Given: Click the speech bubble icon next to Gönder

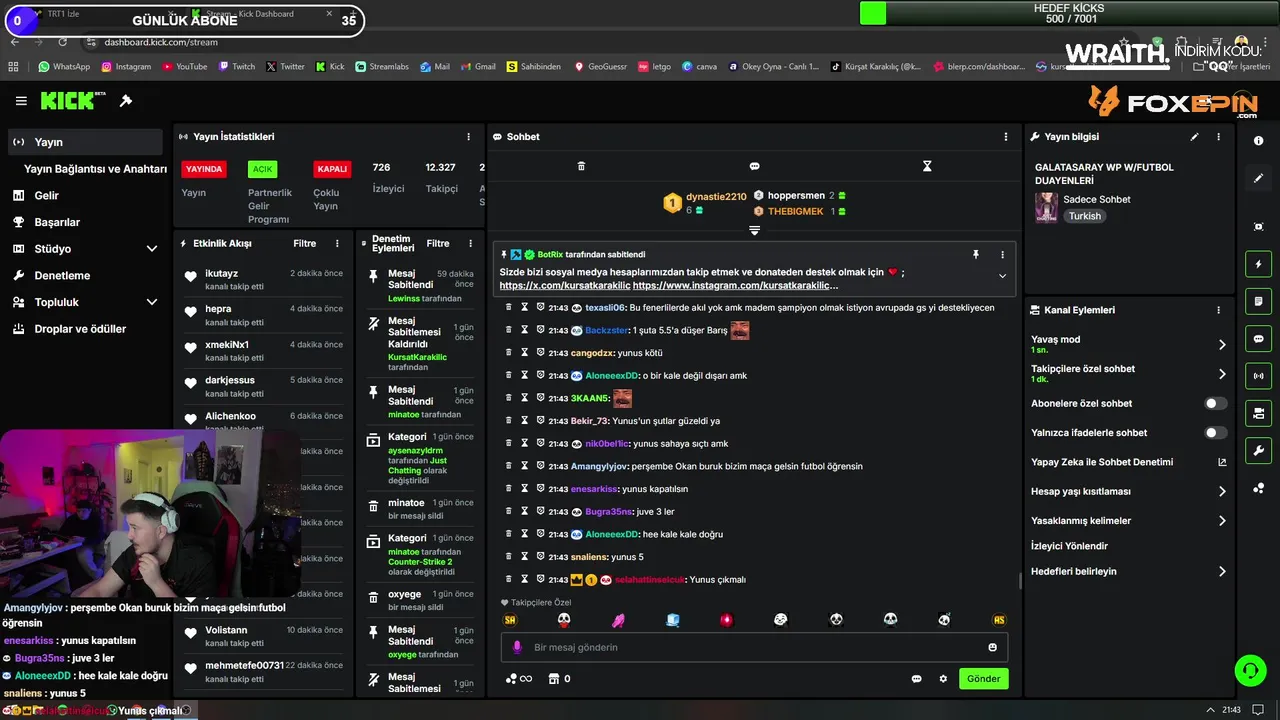Looking at the screenshot, I should 916,679.
